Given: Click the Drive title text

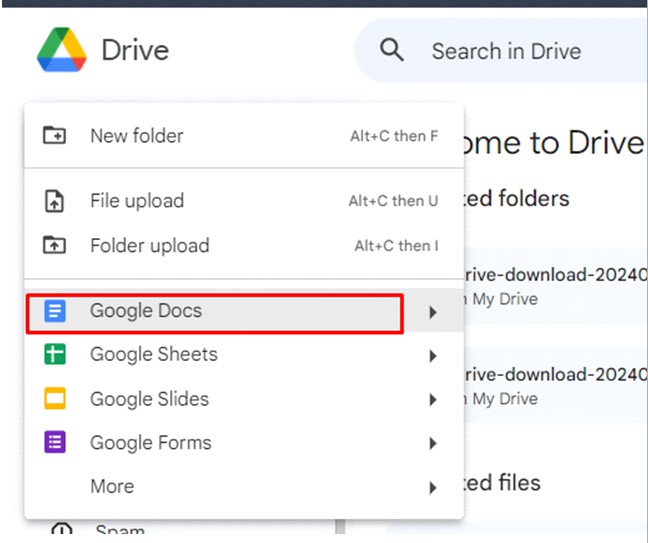Looking at the screenshot, I should pyautogui.click(x=135, y=50).
